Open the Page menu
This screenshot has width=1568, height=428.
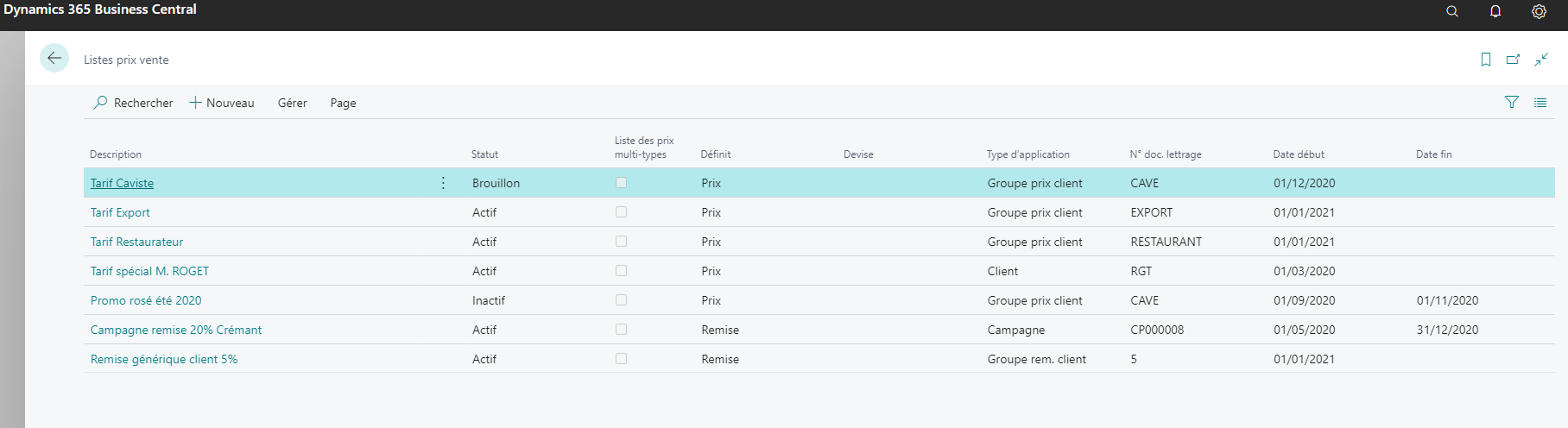343,103
